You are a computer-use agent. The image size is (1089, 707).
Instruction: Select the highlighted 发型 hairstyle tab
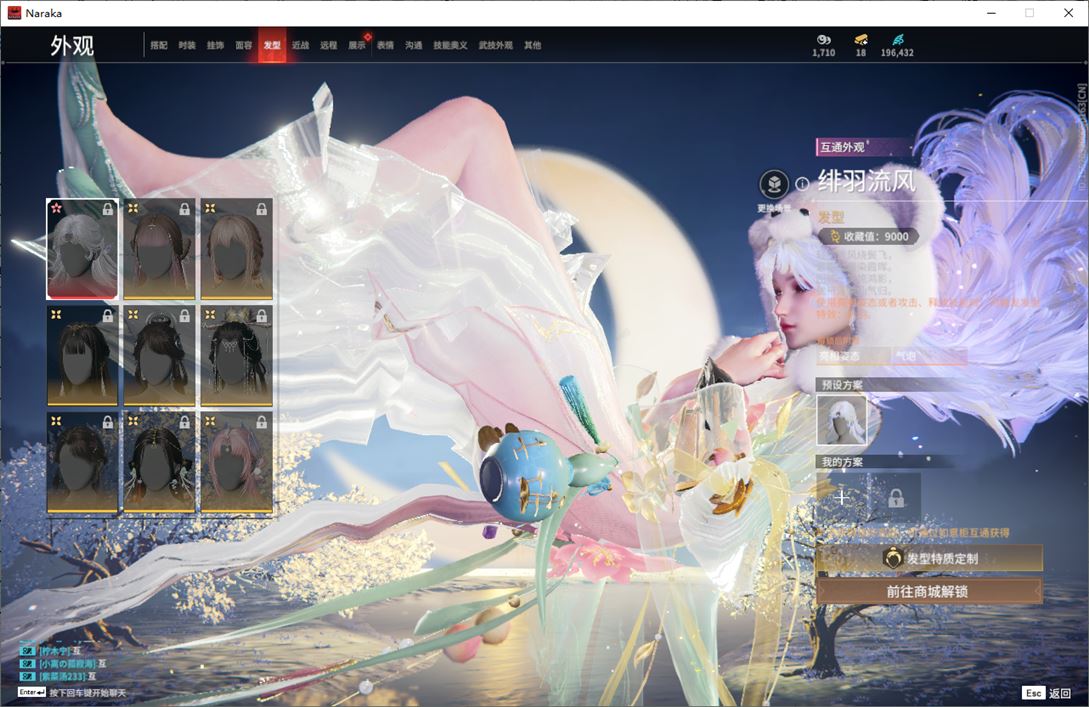point(272,45)
